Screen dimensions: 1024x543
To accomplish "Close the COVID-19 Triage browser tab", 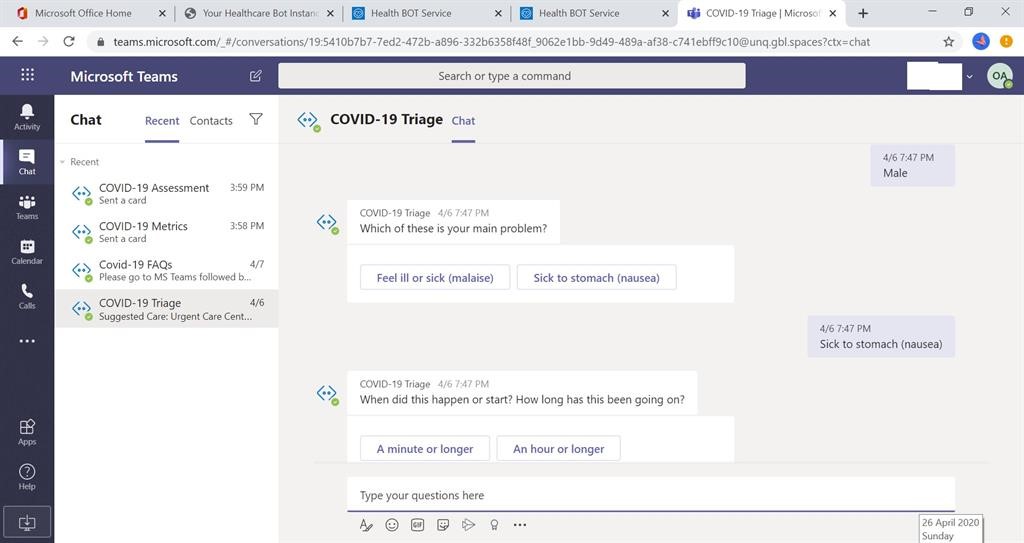I will (833, 13).
